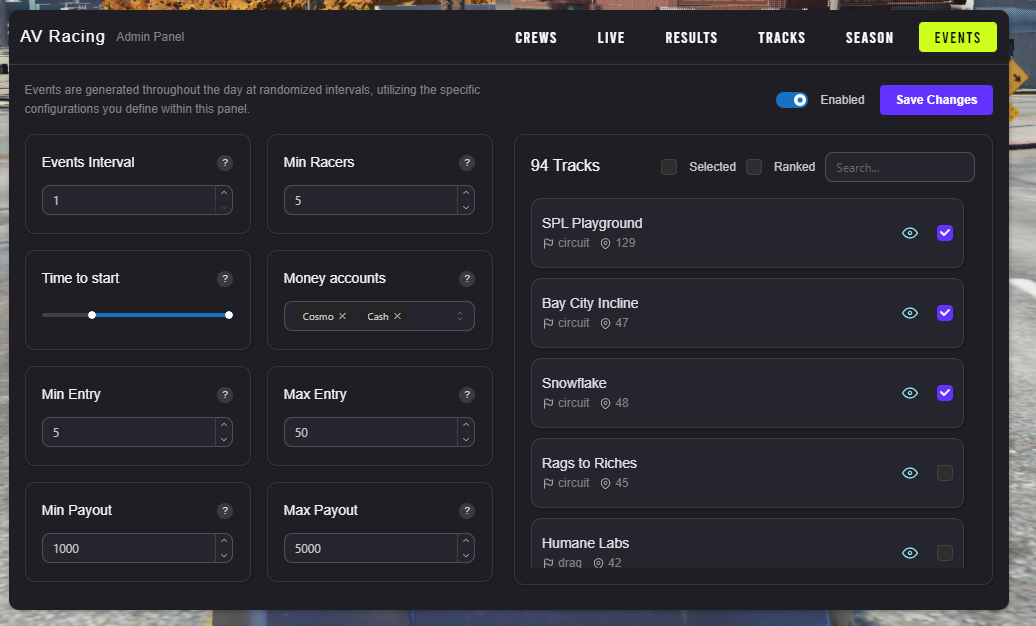Click the Time to start slider track
The image size is (1036, 626).
[x=160, y=315]
